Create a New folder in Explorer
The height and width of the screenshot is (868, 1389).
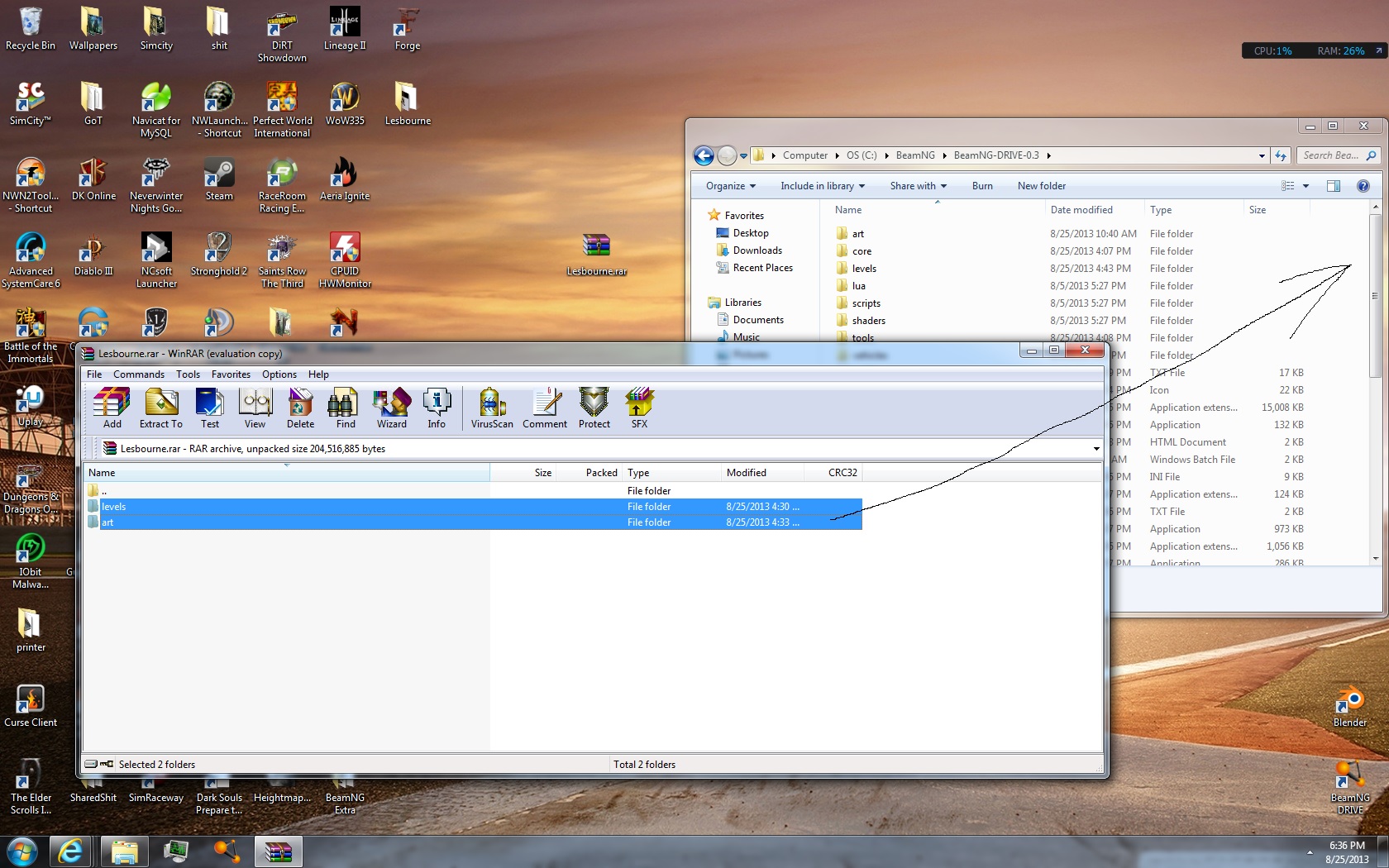pos(1042,186)
